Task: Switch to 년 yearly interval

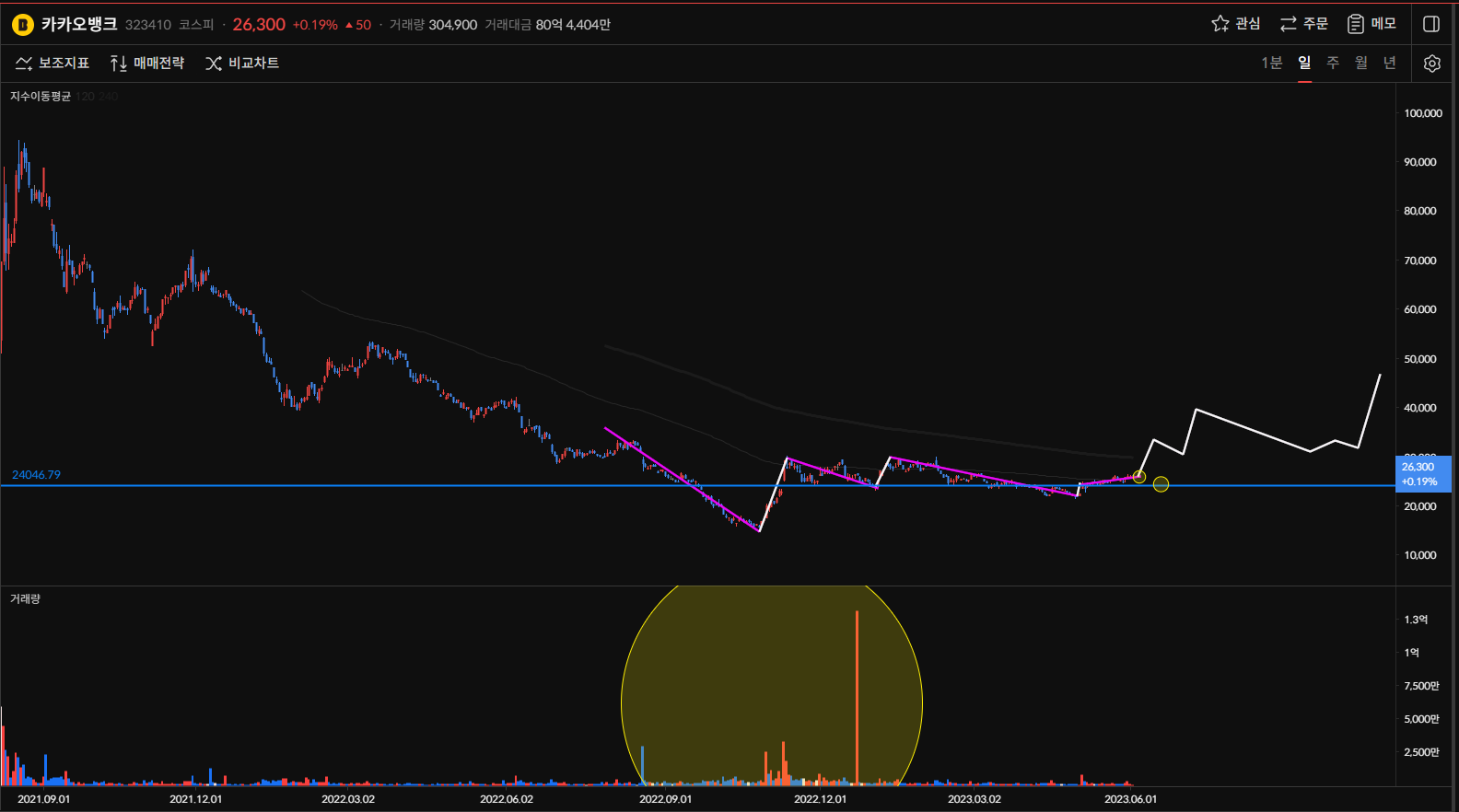Action: point(1390,63)
